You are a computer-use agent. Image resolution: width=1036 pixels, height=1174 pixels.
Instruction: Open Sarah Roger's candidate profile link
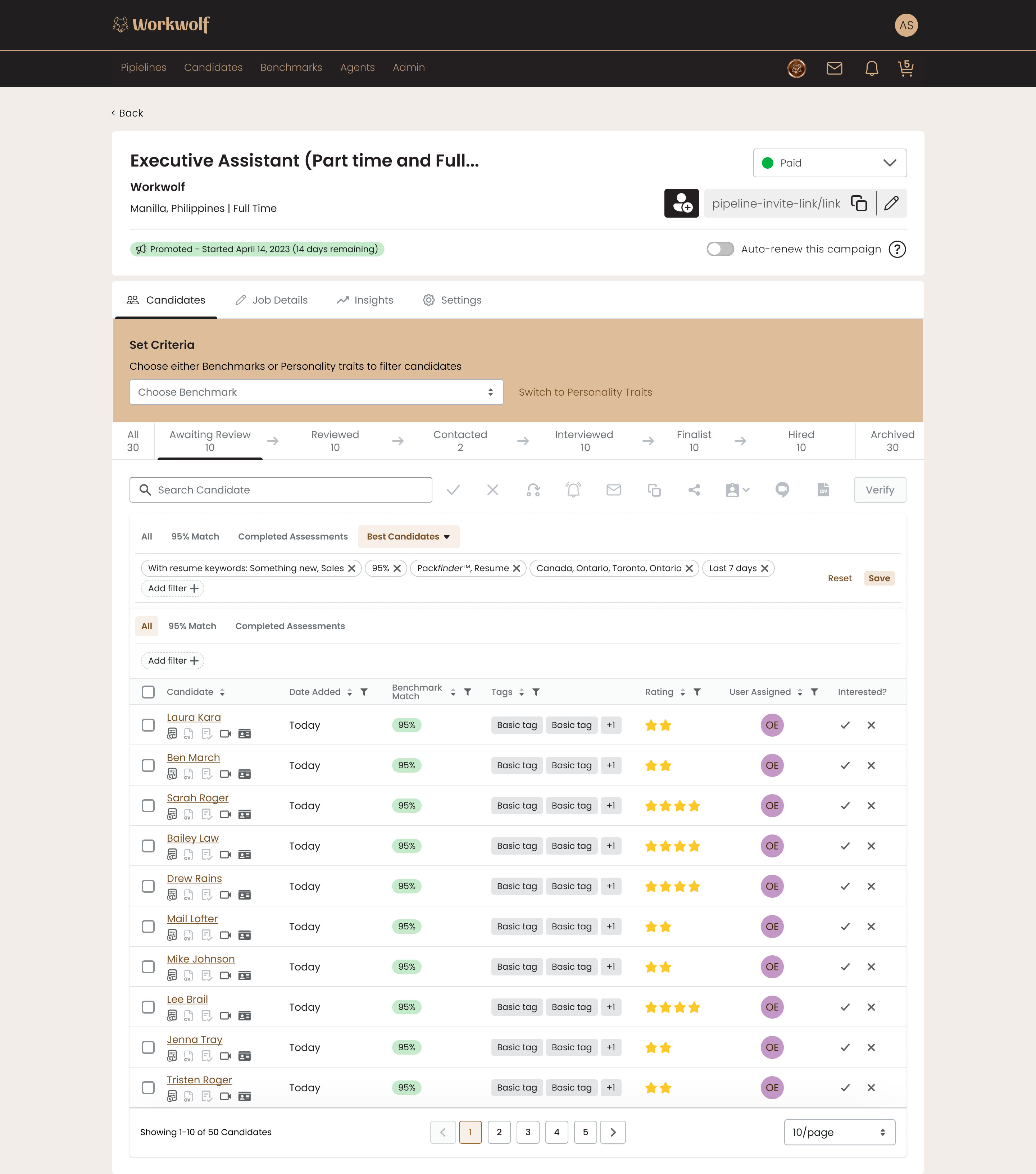click(x=197, y=798)
